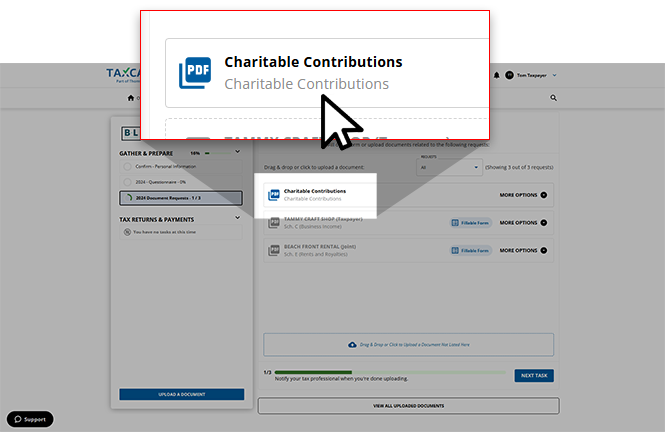Go to the home icon
Image resolution: width=665 pixels, height=432 pixels.
click(131, 98)
